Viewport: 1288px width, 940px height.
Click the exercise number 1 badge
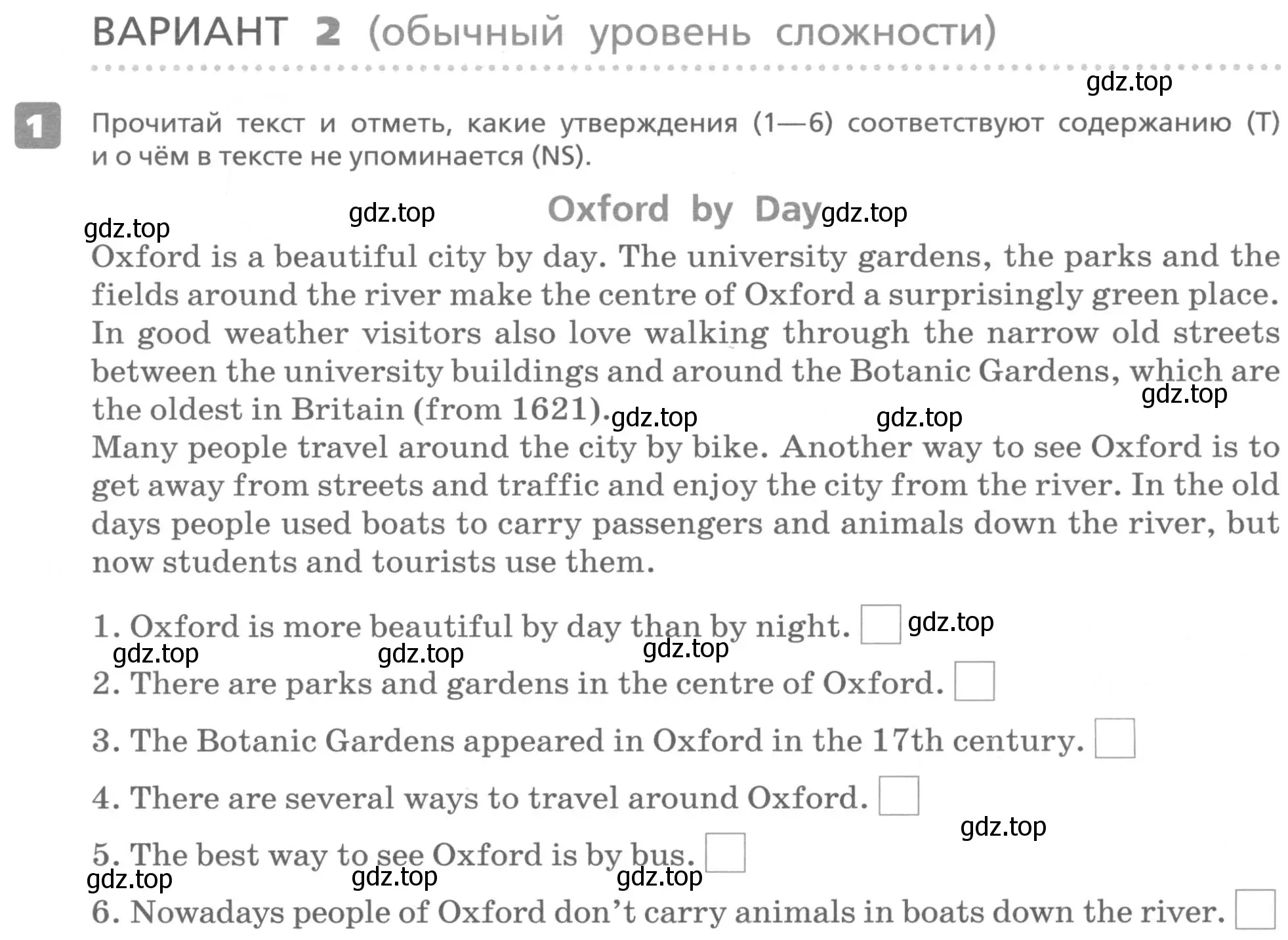pos(37,125)
